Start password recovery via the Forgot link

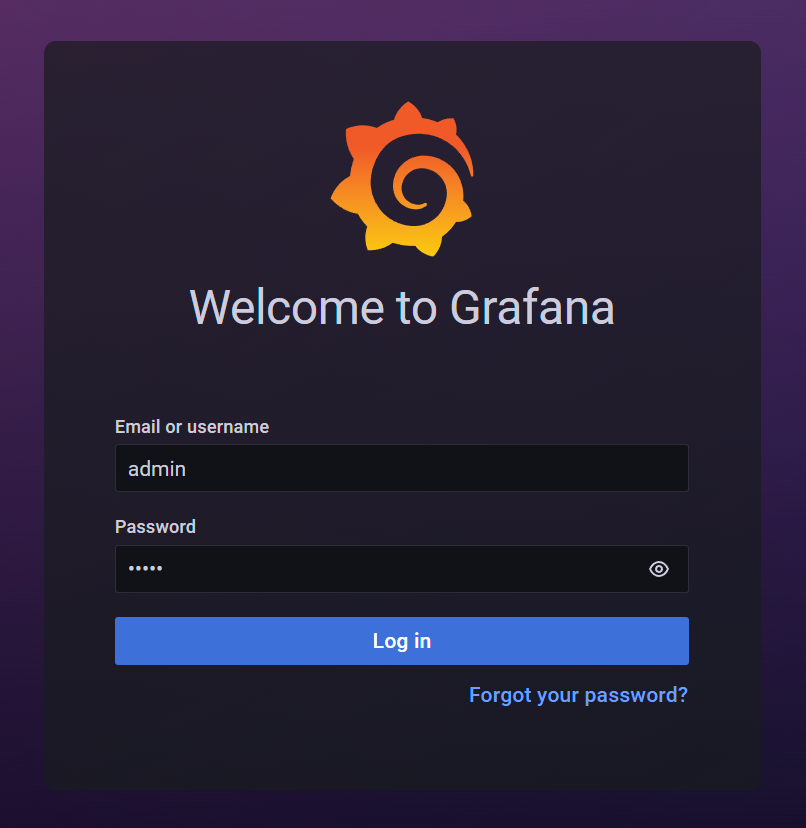pos(578,695)
